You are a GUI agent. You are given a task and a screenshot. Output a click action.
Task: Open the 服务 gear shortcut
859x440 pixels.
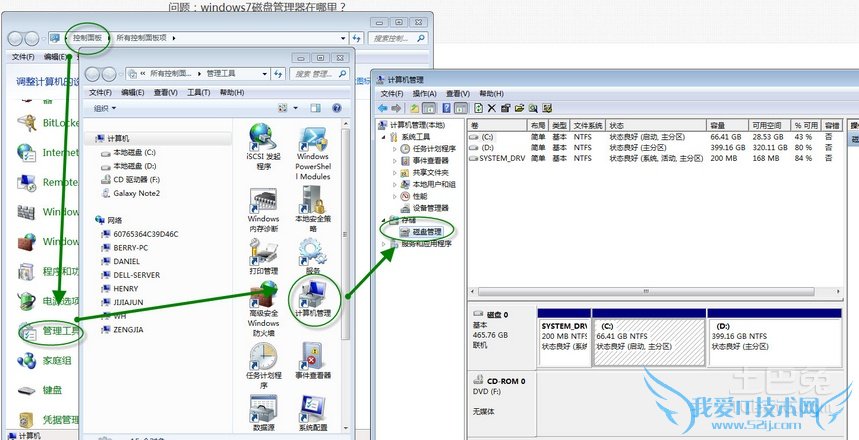(313, 258)
